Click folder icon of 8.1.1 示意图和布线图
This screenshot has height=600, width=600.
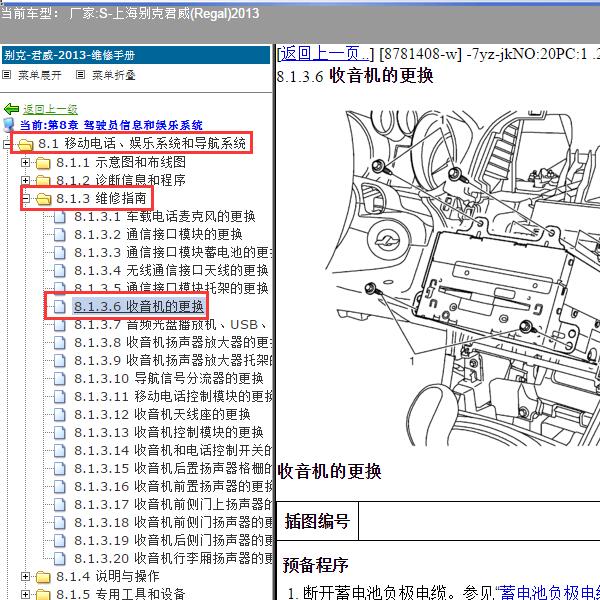coord(43,163)
